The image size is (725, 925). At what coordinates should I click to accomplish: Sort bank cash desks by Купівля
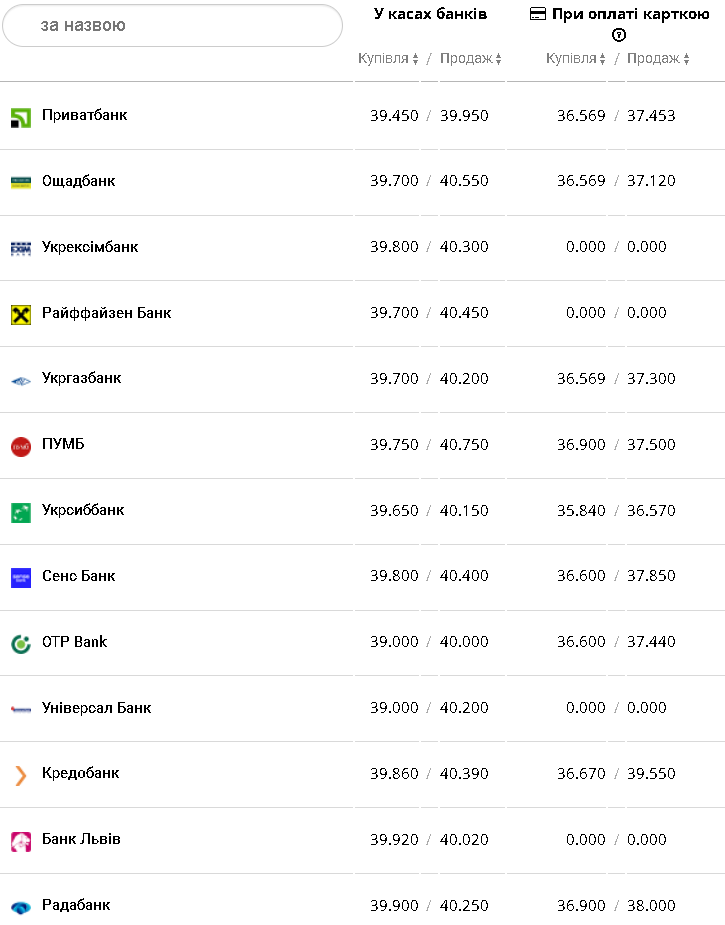click(x=388, y=59)
